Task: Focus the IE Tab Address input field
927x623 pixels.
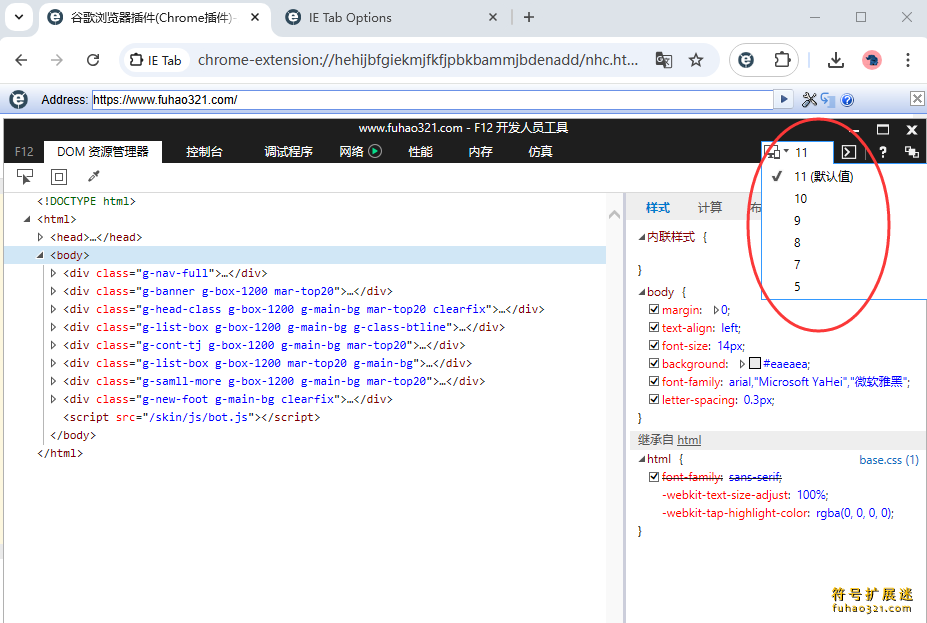Action: pos(432,99)
